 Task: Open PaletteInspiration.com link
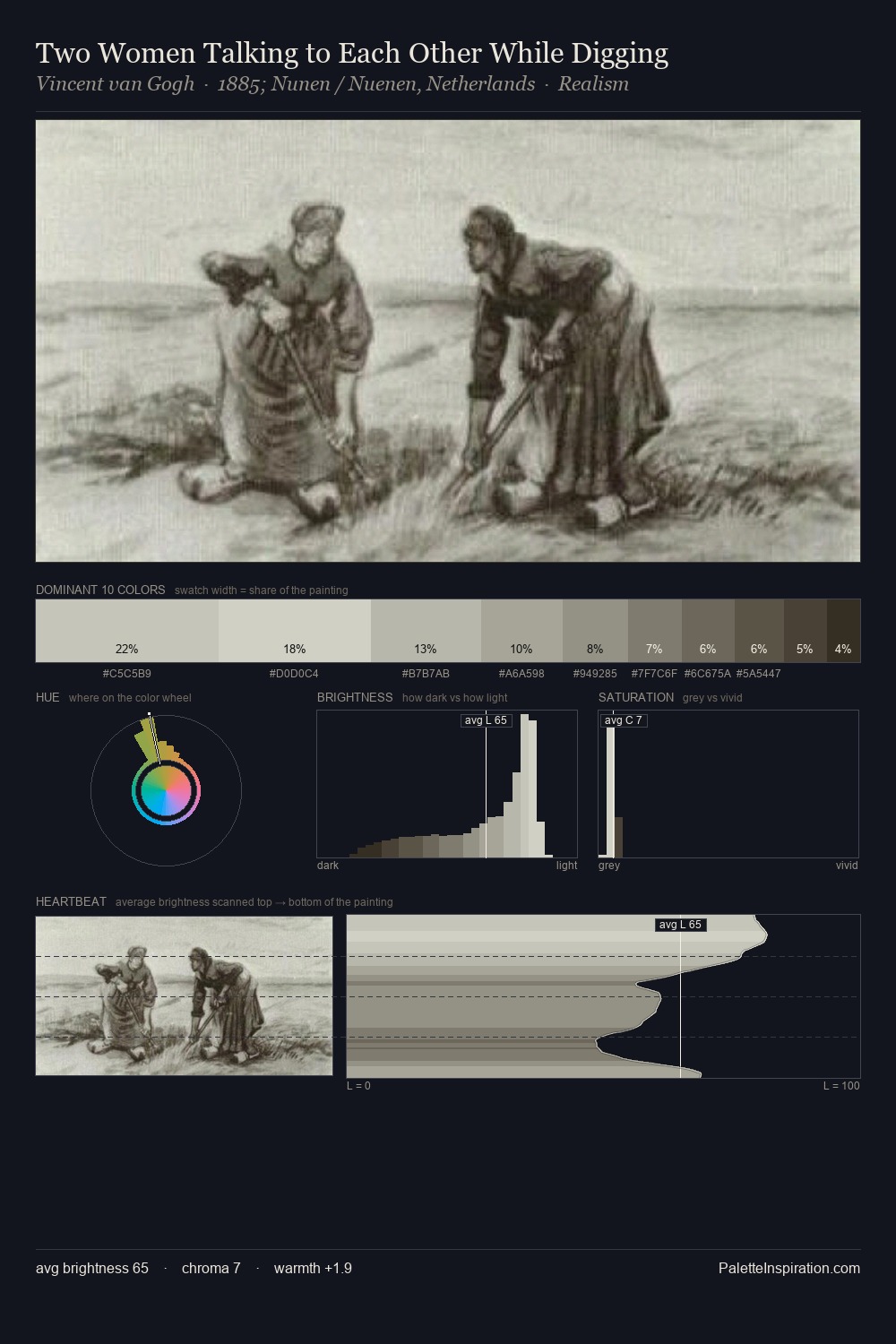click(x=789, y=1268)
